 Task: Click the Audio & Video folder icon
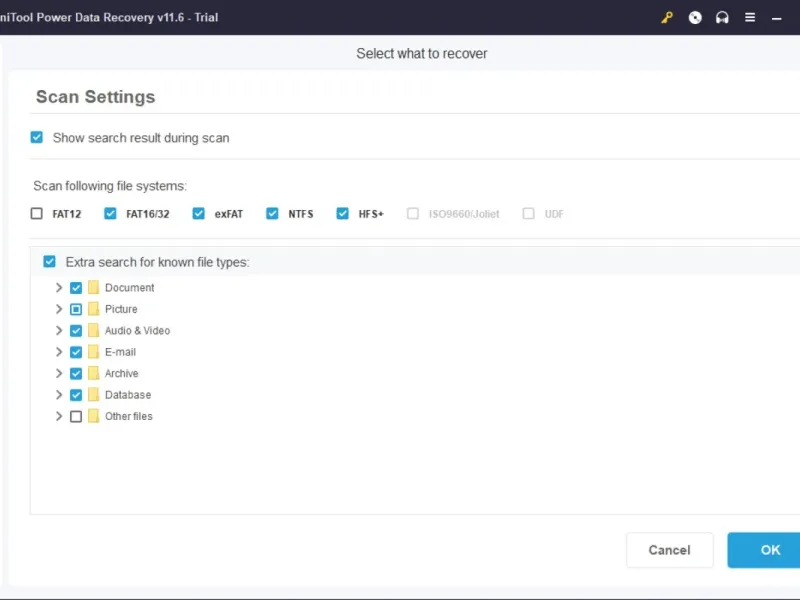pos(93,331)
